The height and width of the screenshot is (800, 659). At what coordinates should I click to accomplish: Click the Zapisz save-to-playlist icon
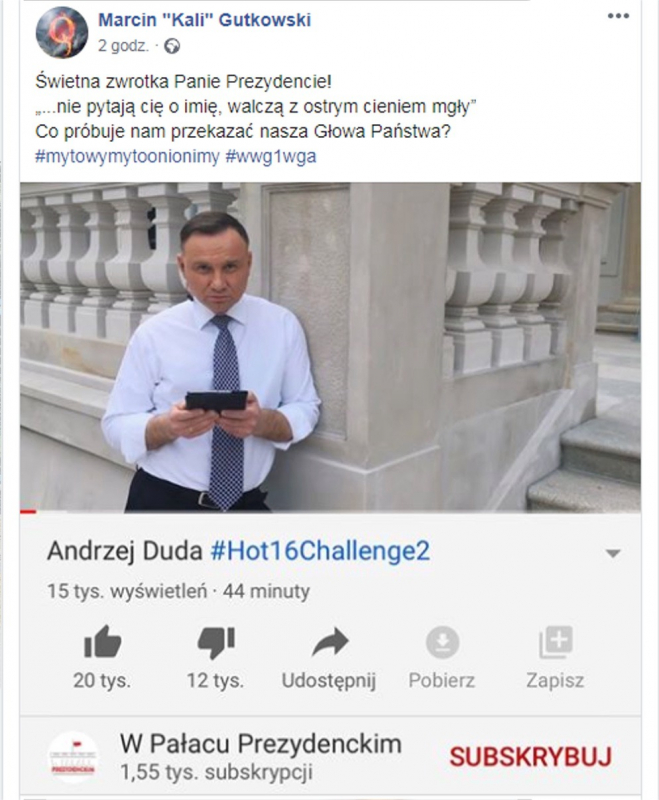pyautogui.click(x=556, y=642)
